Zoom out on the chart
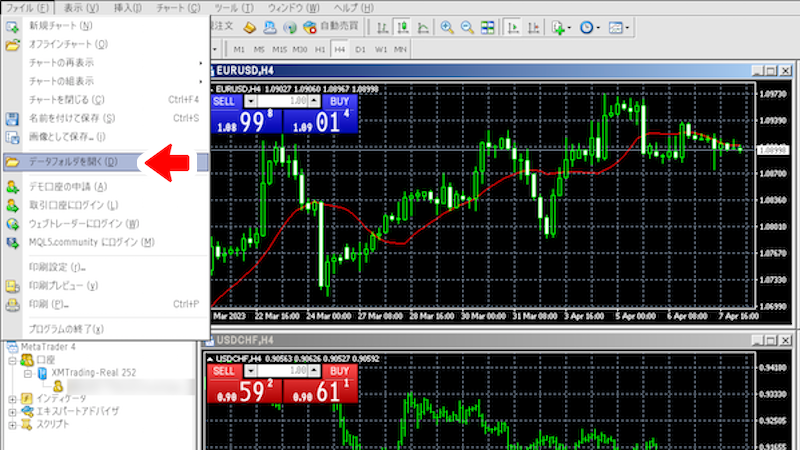The image size is (800, 450). tap(467, 28)
